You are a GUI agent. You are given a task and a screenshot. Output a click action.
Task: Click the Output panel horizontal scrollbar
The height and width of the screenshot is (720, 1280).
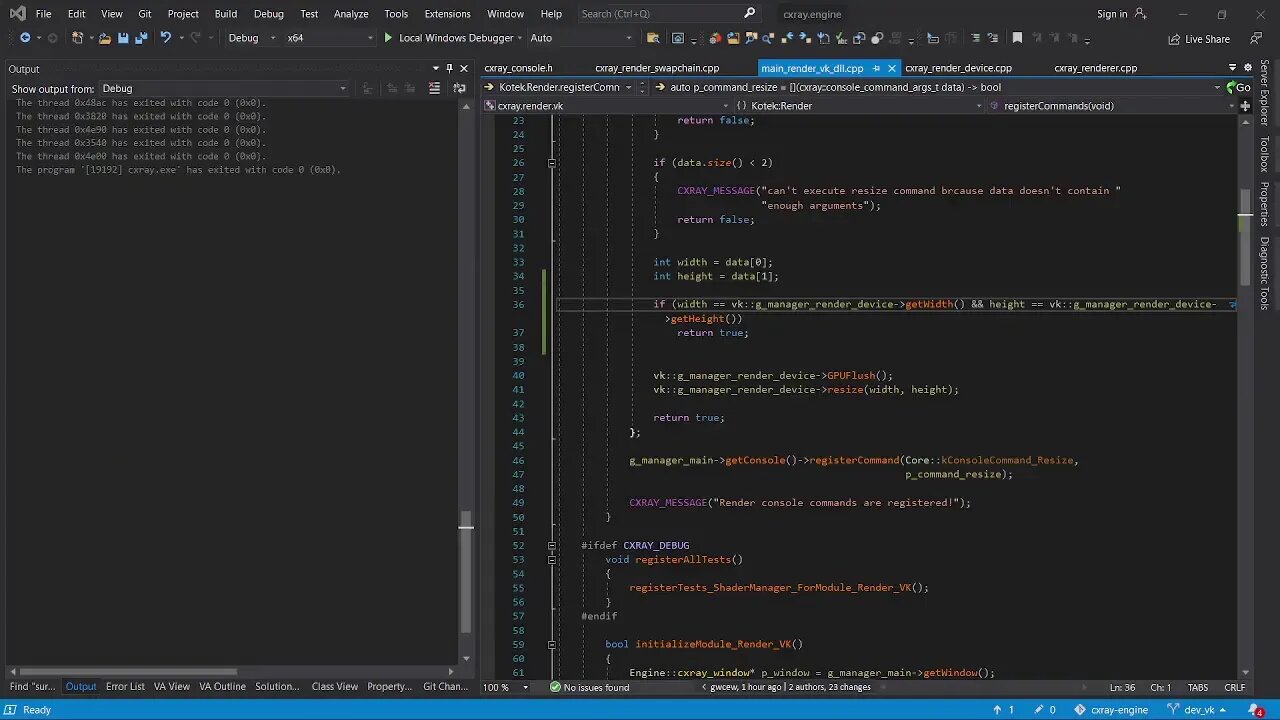coord(128,672)
